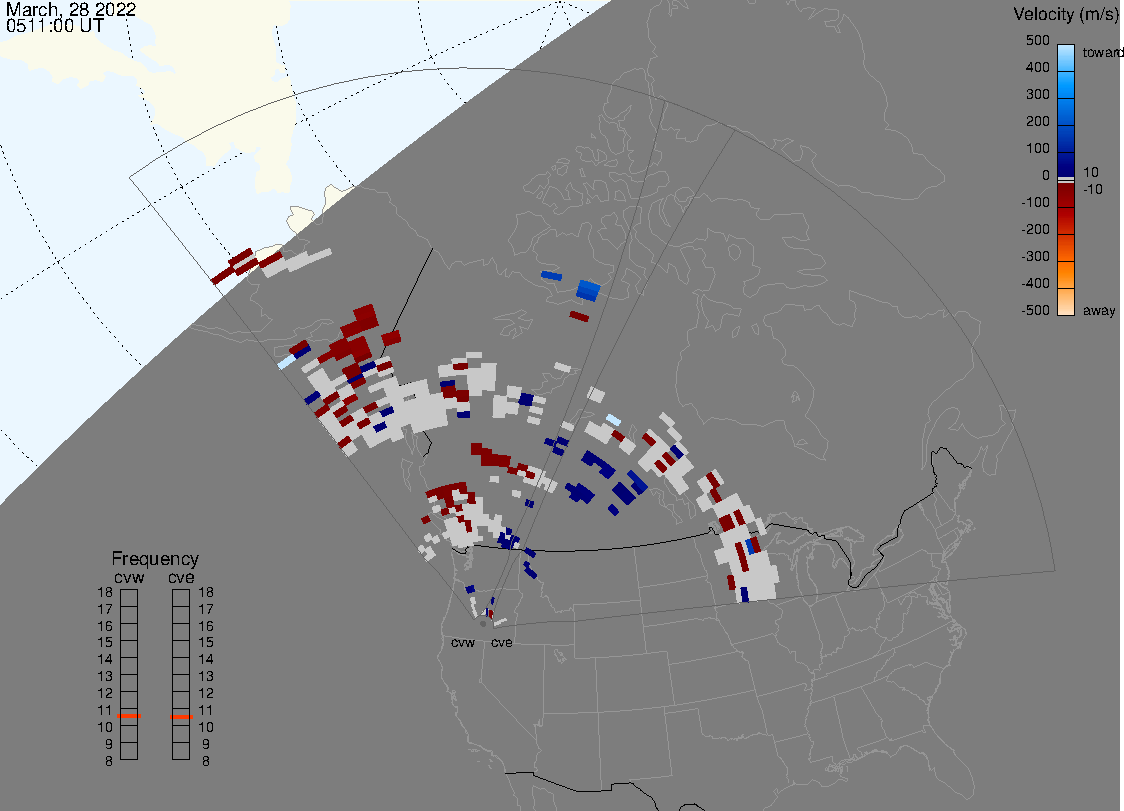Click the -10 threshold label
Viewport: 1124px width, 811px height.
pos(1092,189)
